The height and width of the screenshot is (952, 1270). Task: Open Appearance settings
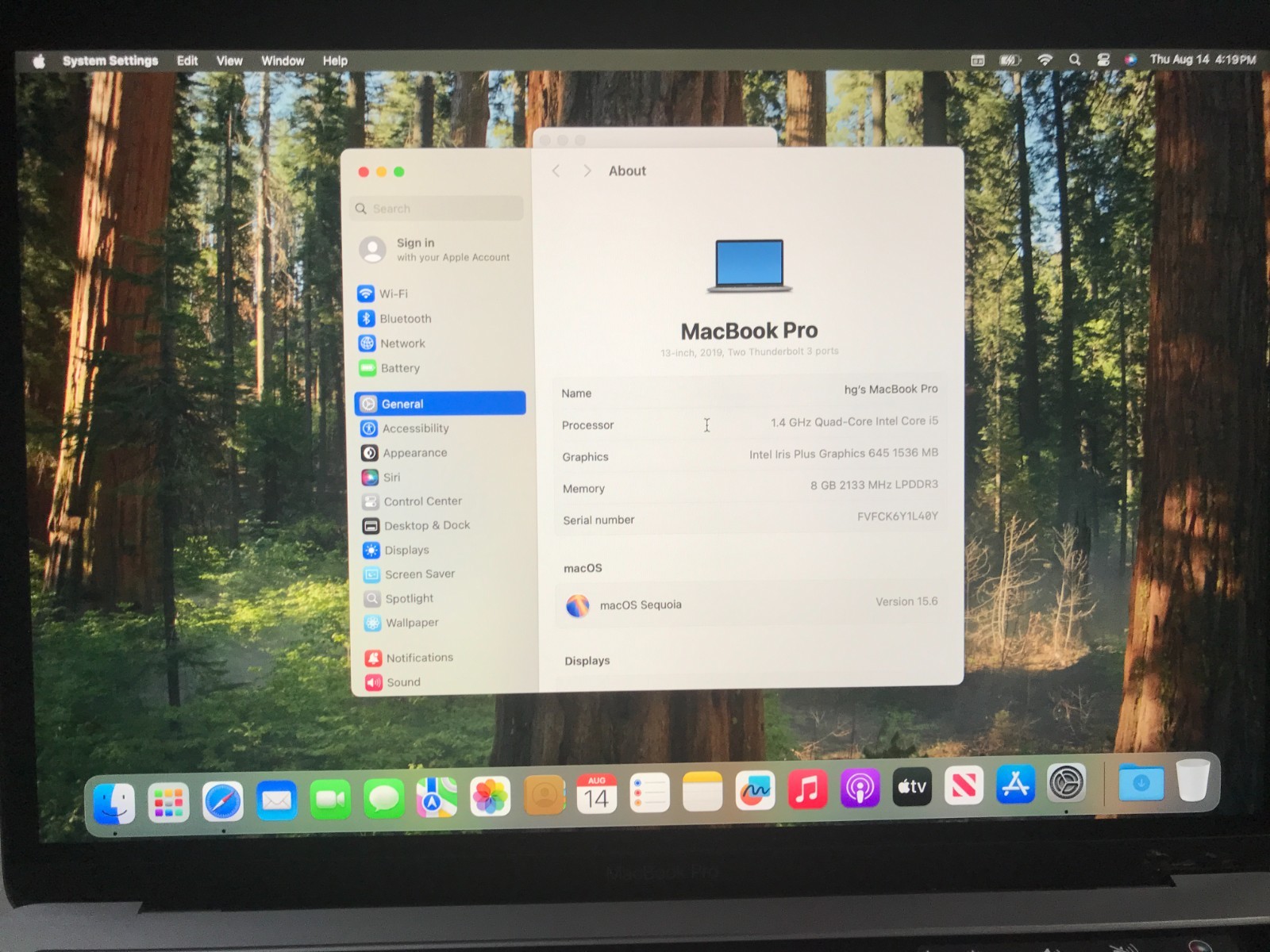414,452
